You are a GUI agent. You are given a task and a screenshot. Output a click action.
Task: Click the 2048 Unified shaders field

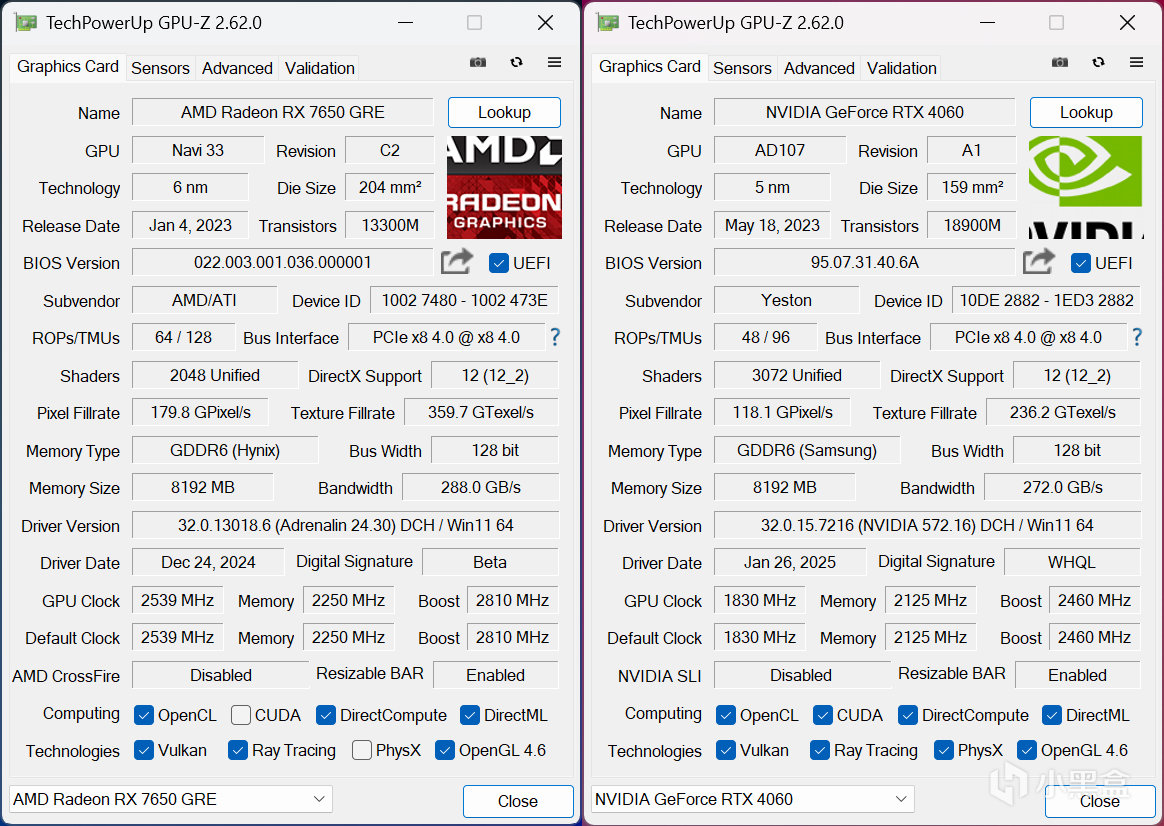(x=215, y=375)
